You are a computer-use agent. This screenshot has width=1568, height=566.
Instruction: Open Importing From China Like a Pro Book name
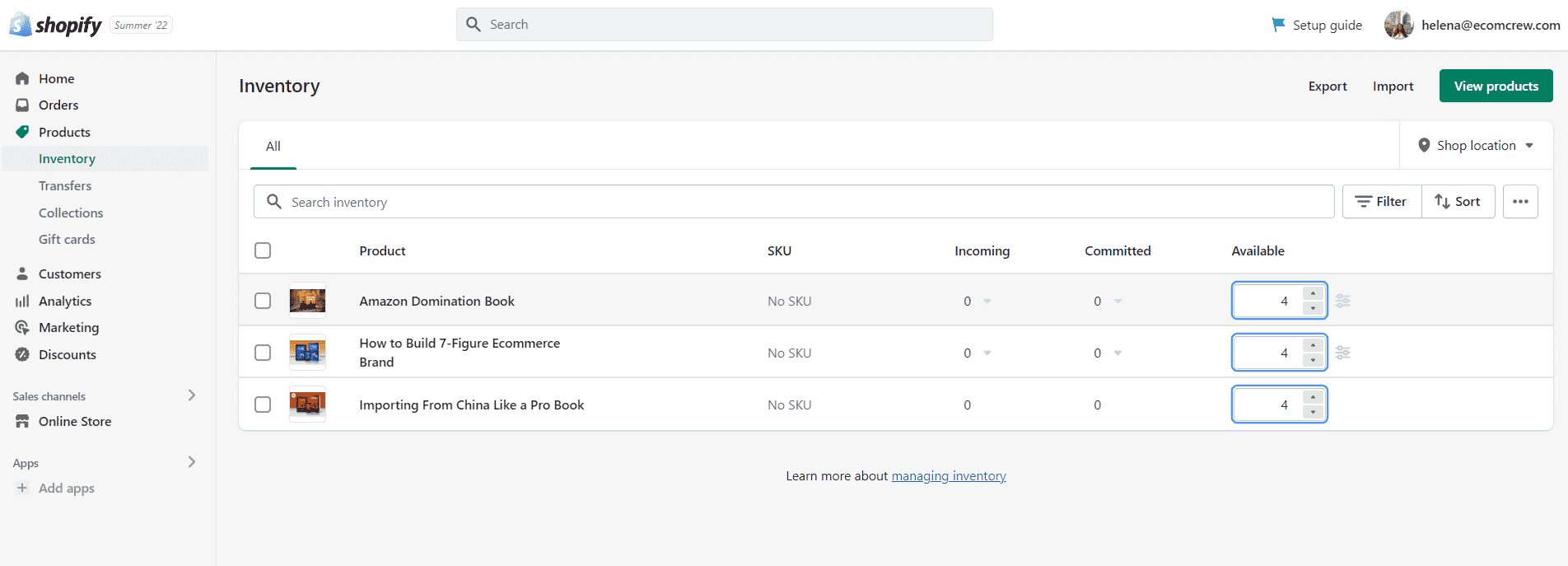point(472,405)
